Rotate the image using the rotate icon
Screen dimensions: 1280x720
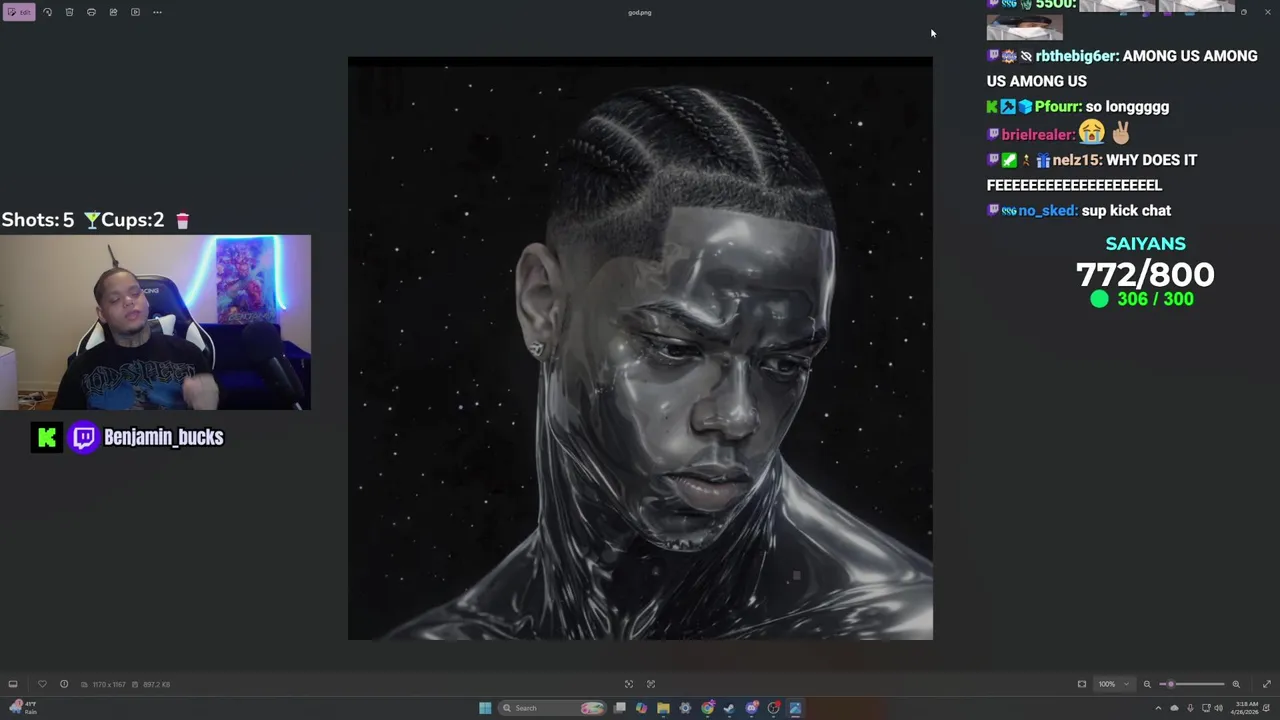[47, 12]
